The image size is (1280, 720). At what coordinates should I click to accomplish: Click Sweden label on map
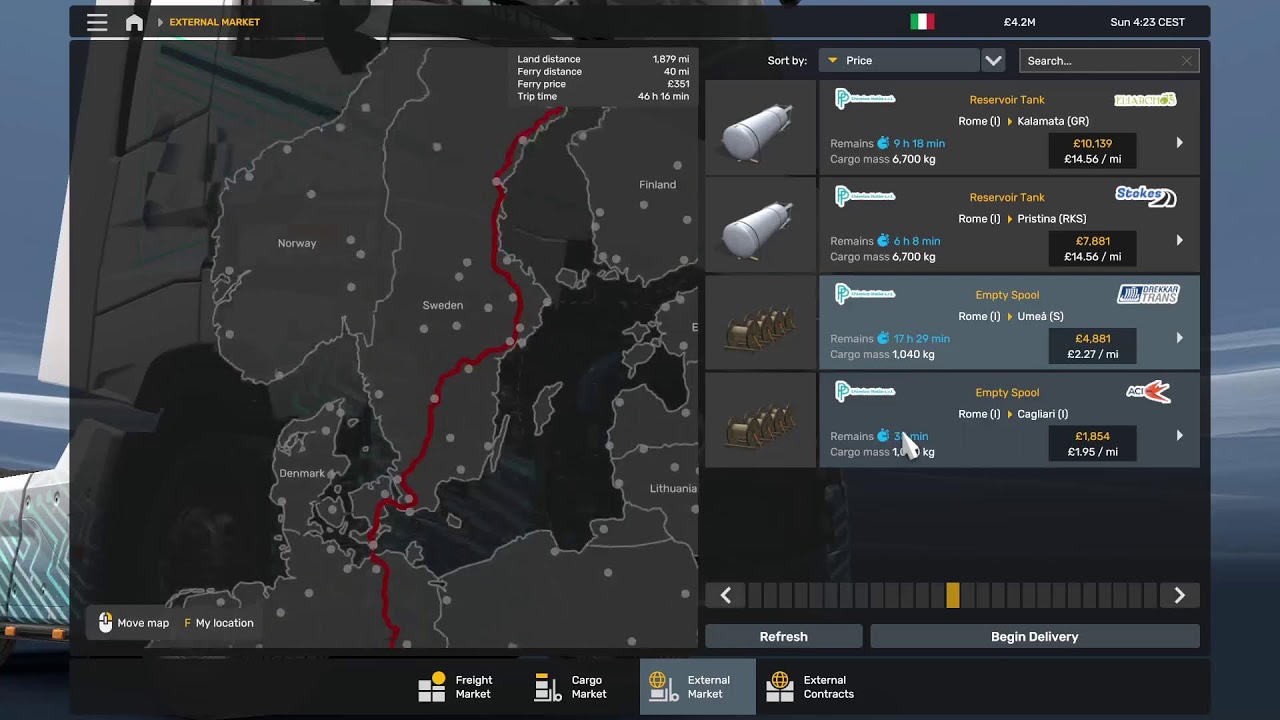[x=442, y=305]
